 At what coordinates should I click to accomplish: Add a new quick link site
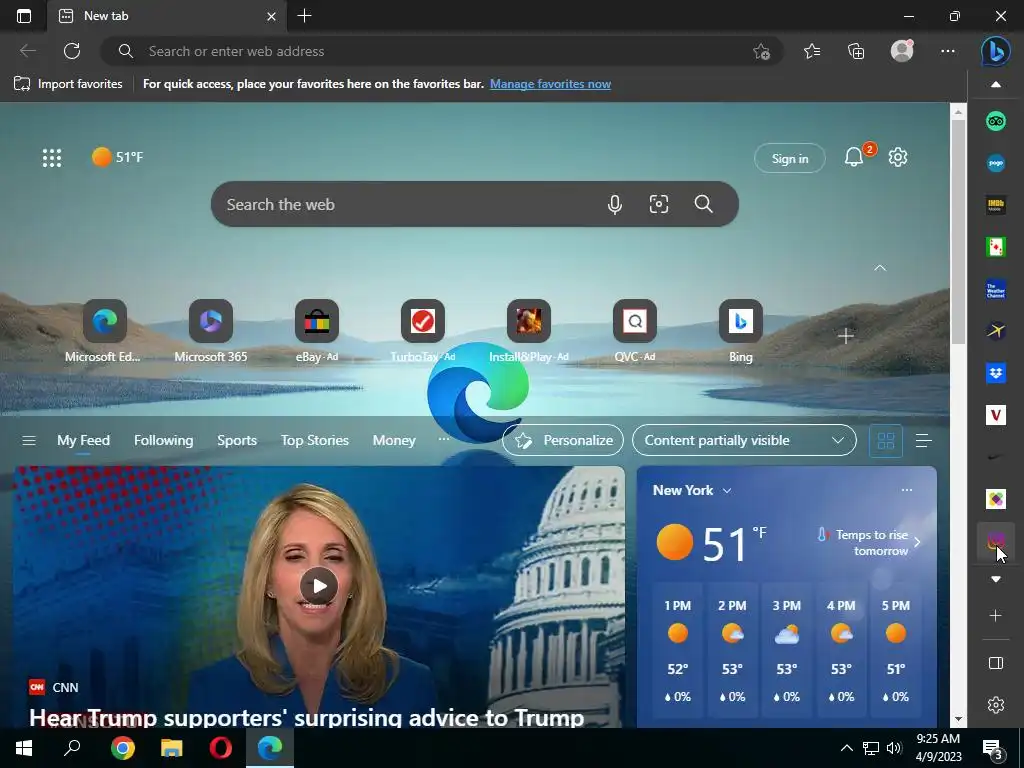click(x=846, y=336)
